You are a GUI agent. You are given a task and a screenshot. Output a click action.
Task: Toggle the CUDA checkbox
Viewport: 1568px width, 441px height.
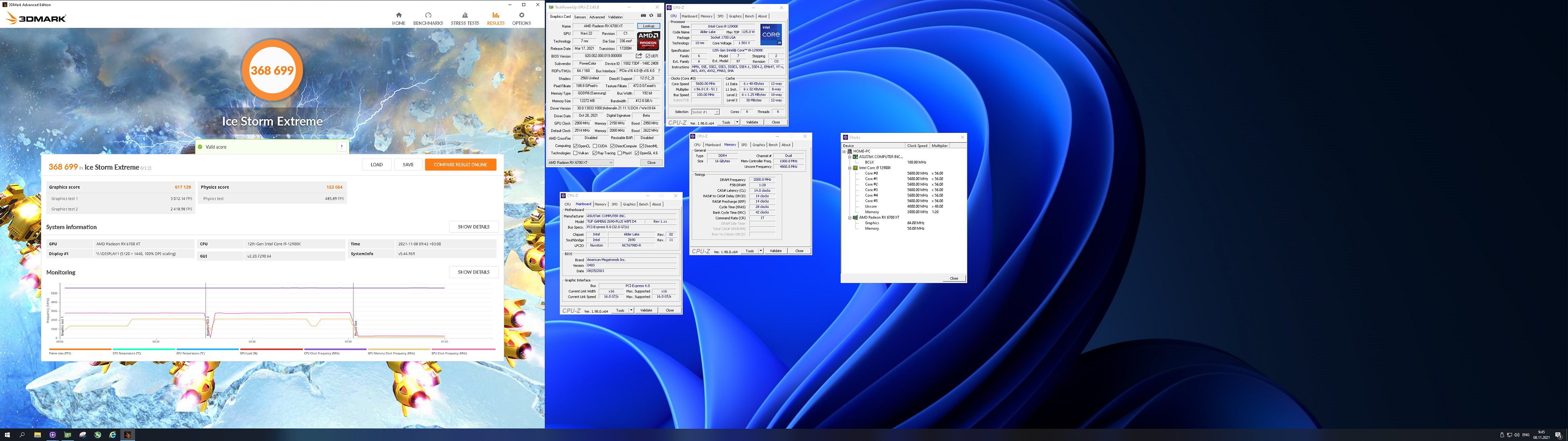595,145
